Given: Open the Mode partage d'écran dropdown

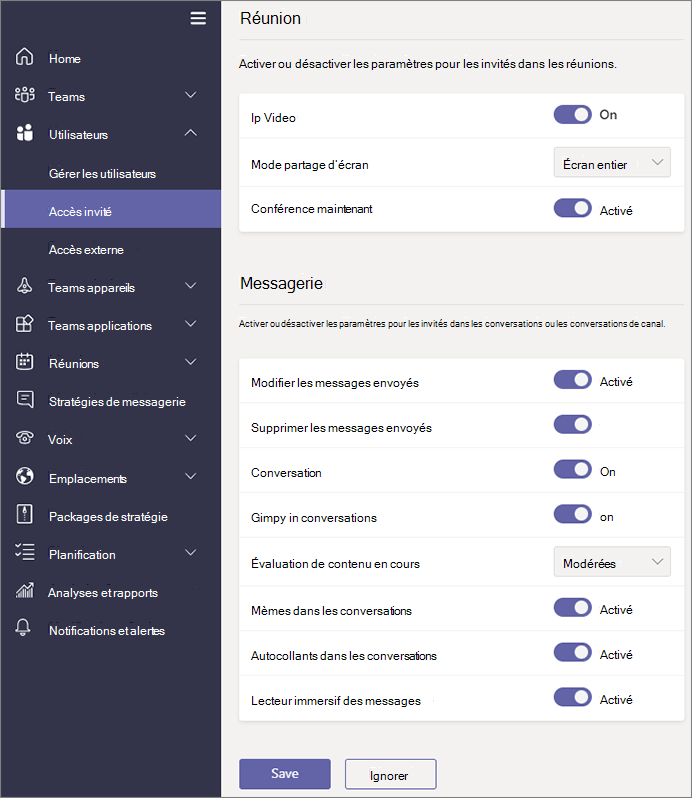Looking at the screenshot, I should [x=612, y=162].
